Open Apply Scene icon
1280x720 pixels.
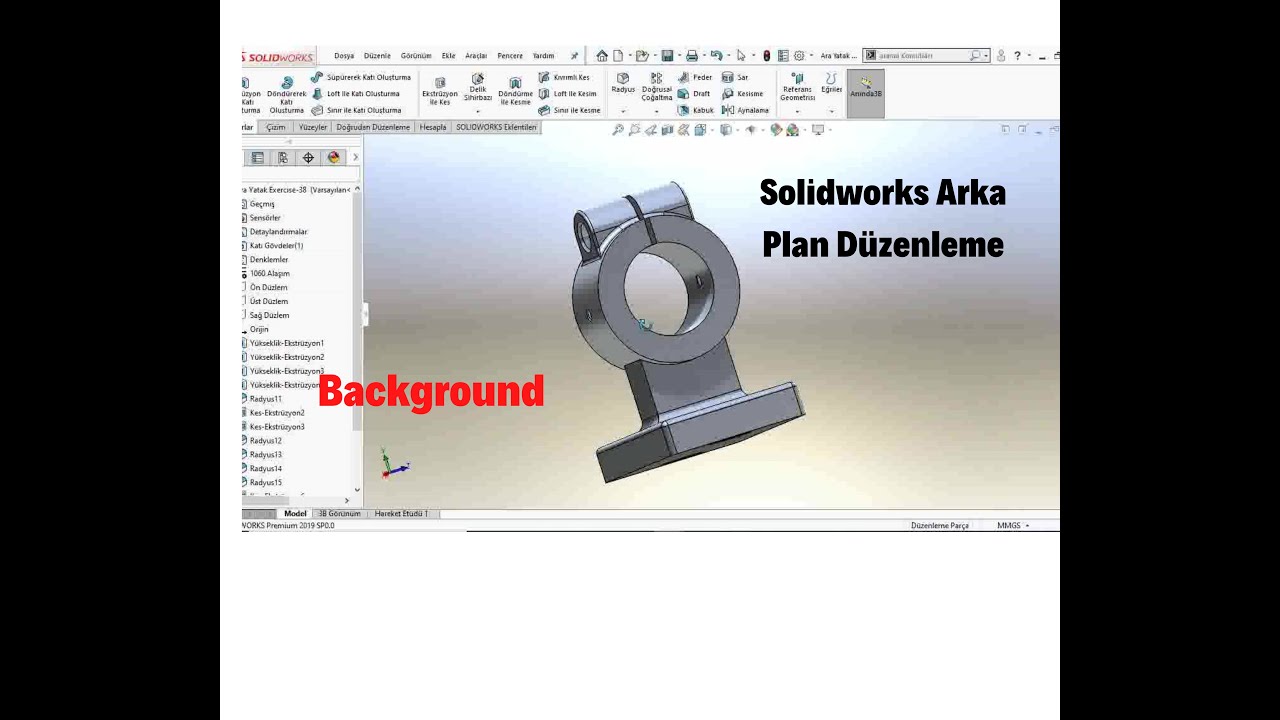(x=793, y=130)
